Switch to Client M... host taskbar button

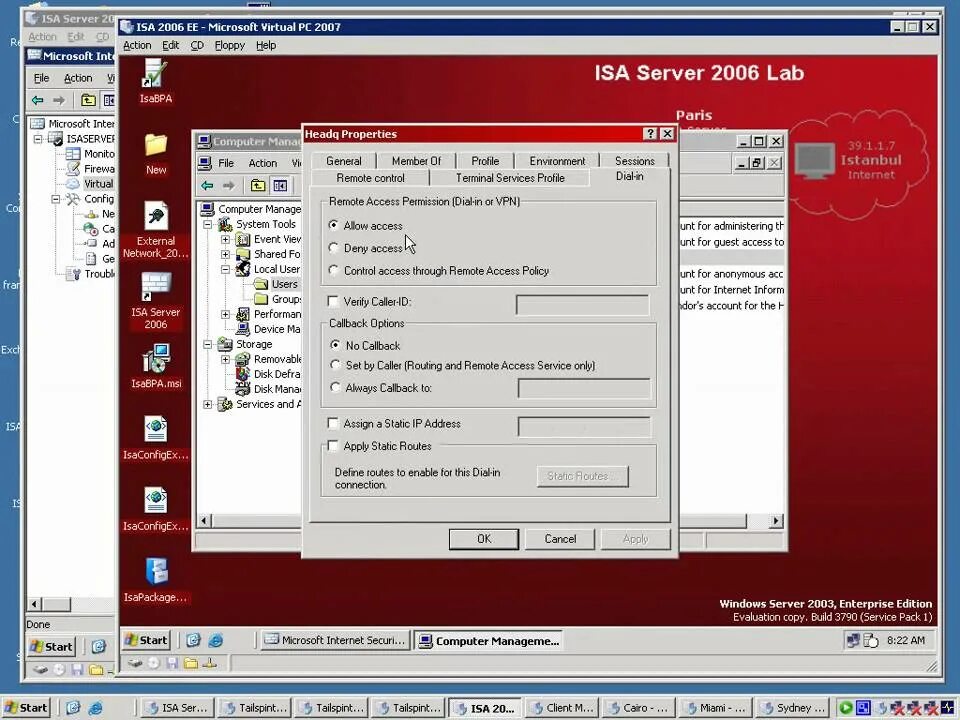coord(563,708)
